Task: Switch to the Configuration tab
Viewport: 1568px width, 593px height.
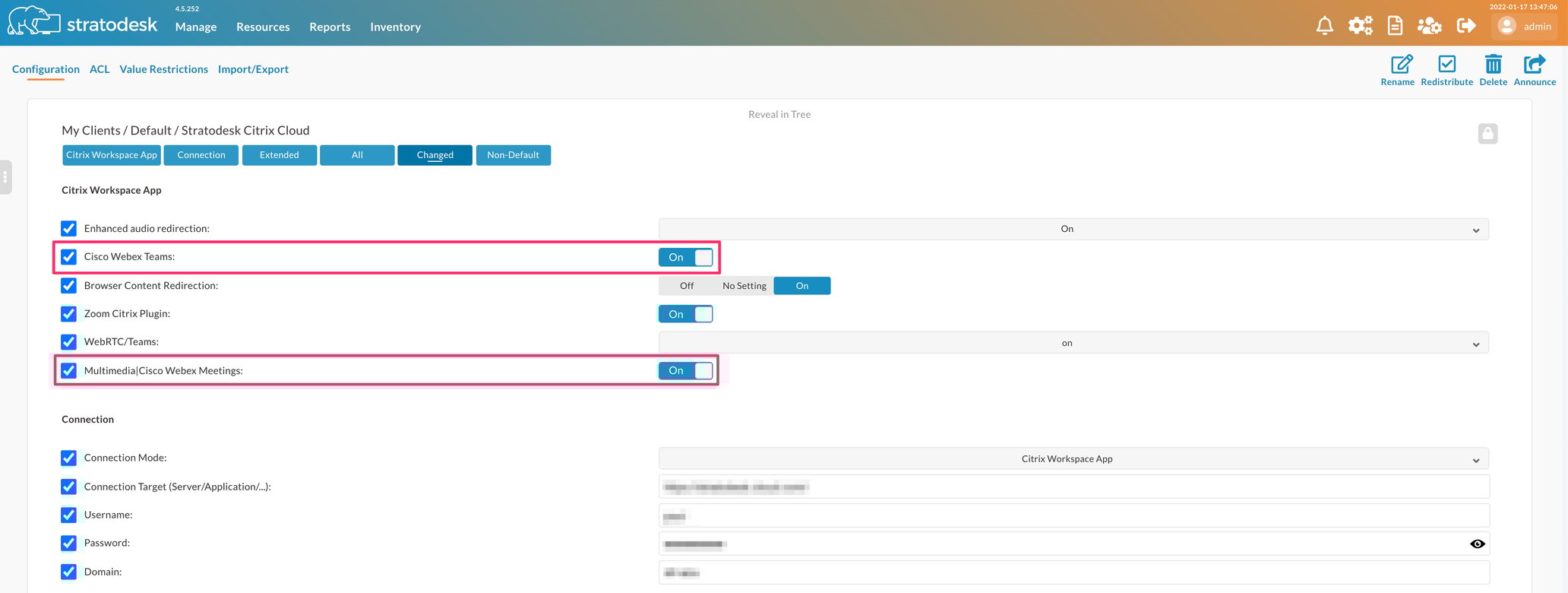Action: 46,69
